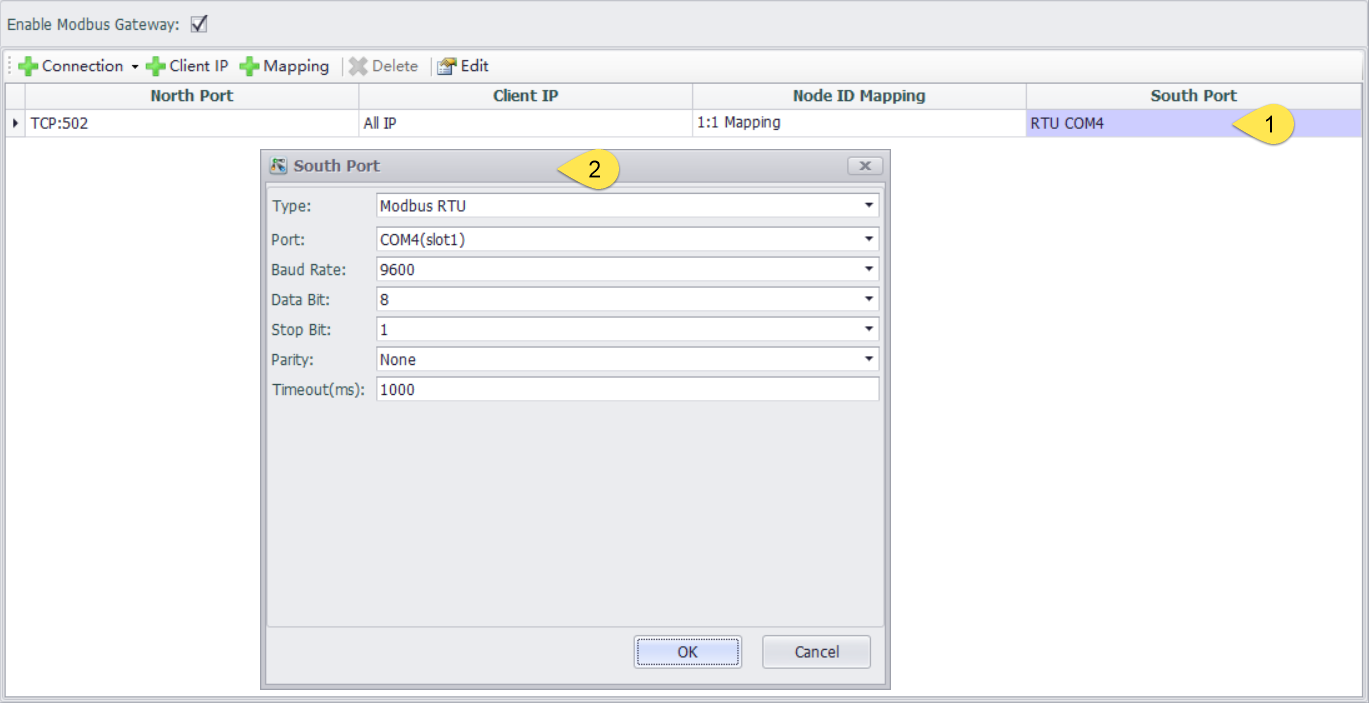Click the green plus Connection icon
The width and height of the screenshot is (1369, 703).
[28, 66]
